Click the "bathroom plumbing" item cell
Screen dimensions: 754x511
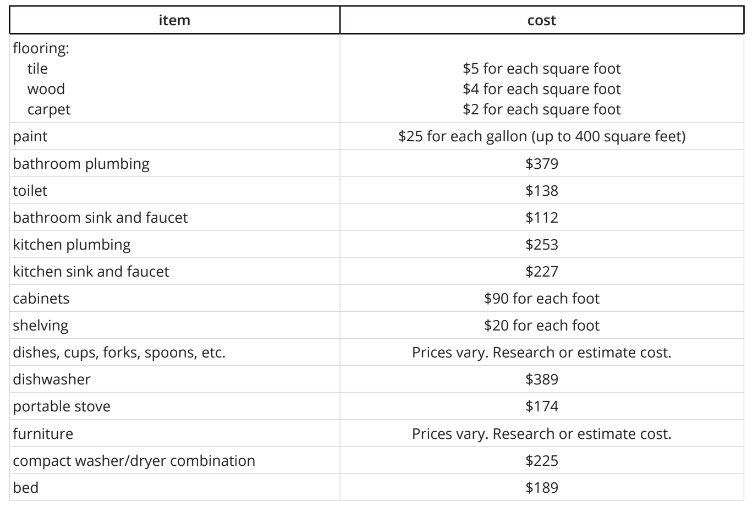point(81,163)
